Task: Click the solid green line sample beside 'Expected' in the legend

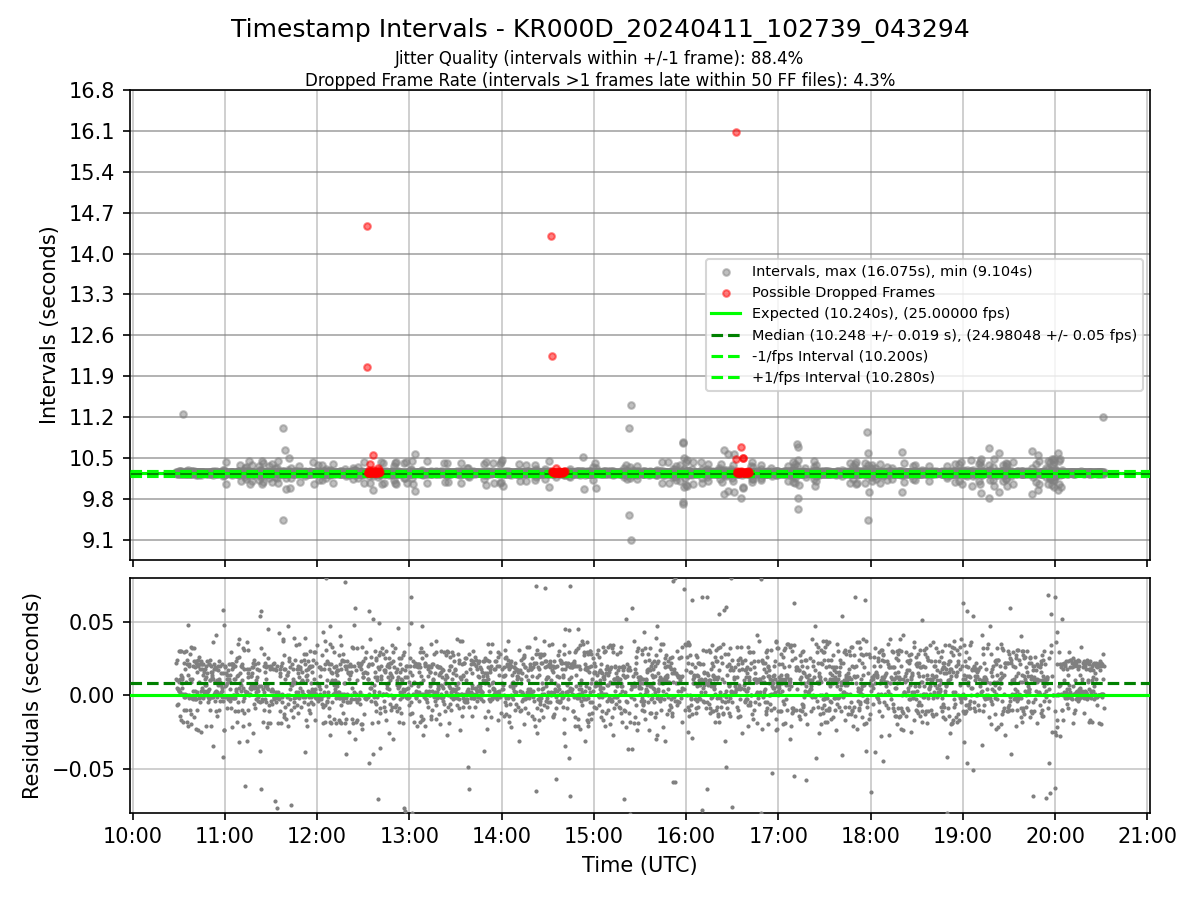Action: click(x=726, y=314)
